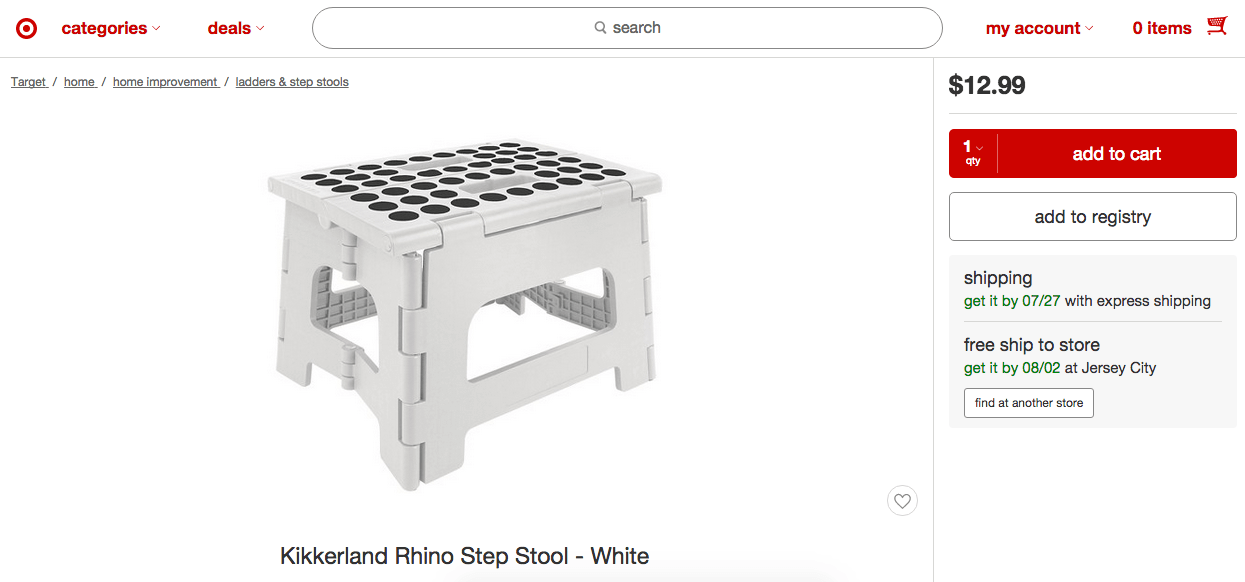
Task: Click find at another store button
Action: [x=1029, y=403]
